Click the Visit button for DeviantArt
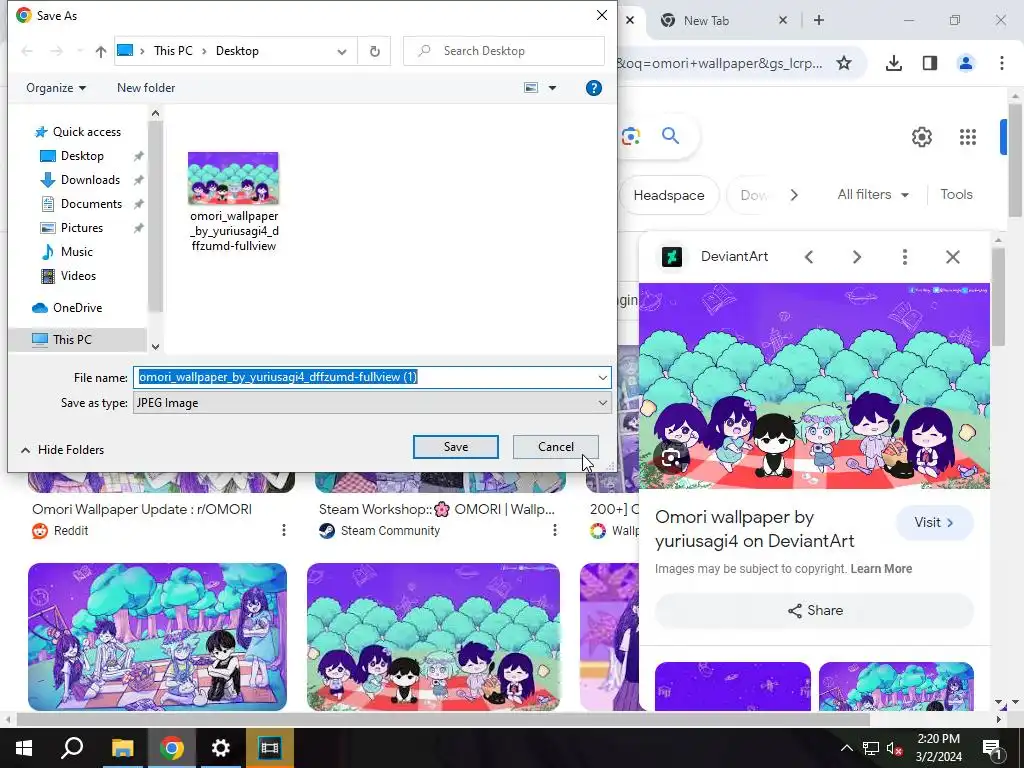This screenshot has width=1024, height=768. [x=935, y=522]
